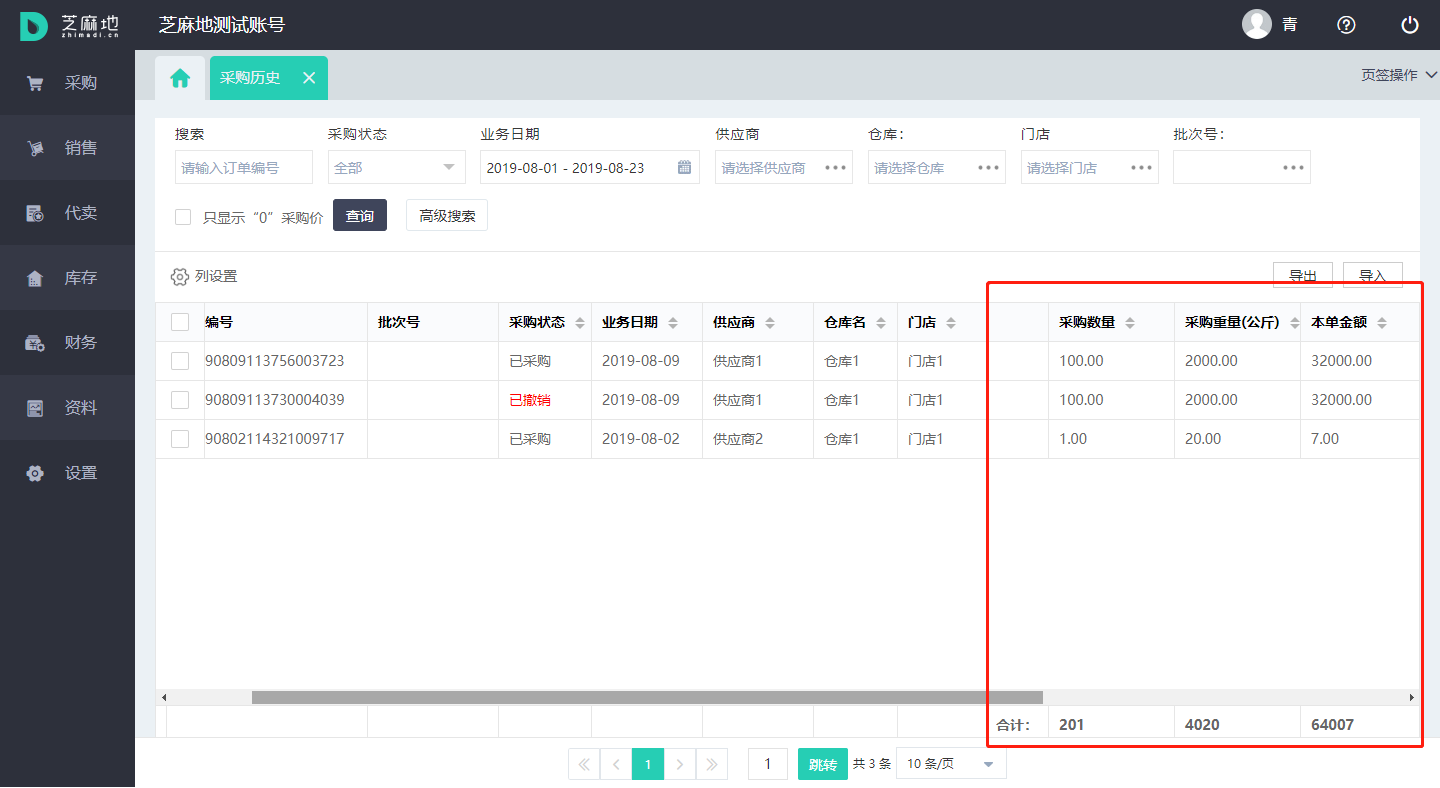Open the 采购状态 全部 dropdown
The image size is (1440, 788).
(397, 167)
